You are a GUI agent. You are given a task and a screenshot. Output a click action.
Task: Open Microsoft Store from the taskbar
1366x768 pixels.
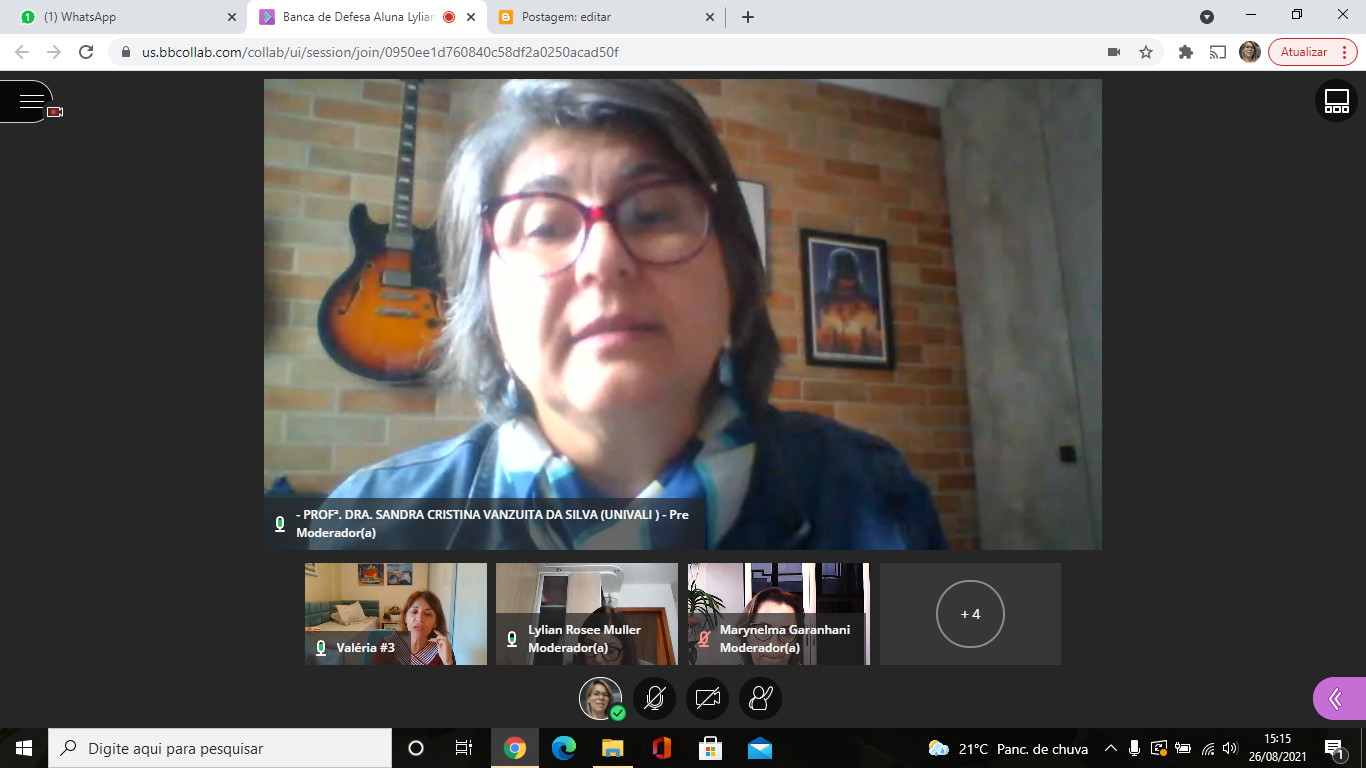click(x=710, y=748)
